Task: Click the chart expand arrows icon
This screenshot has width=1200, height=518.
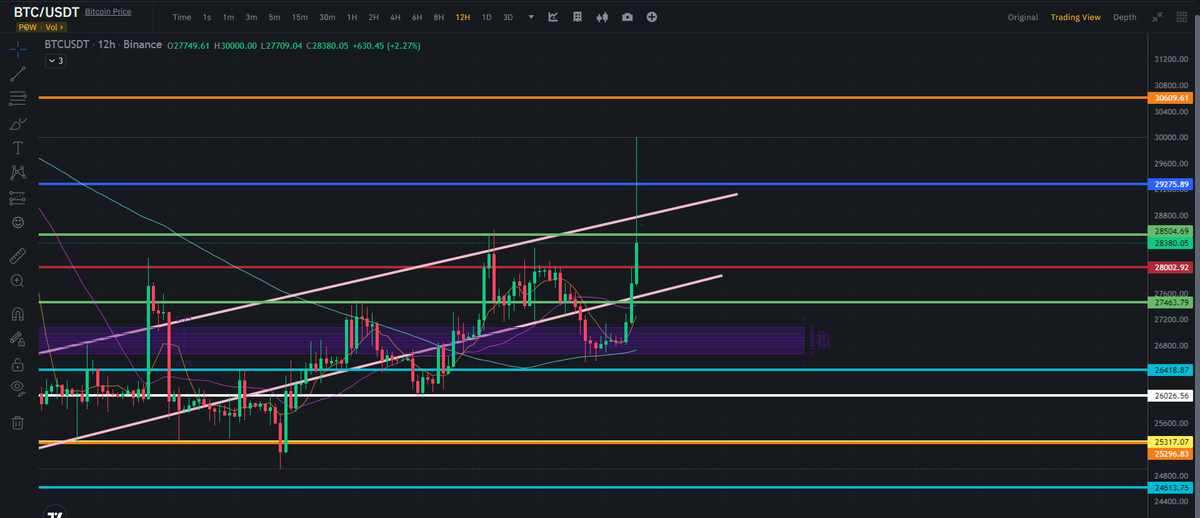Action: [x=1157, y=17]
